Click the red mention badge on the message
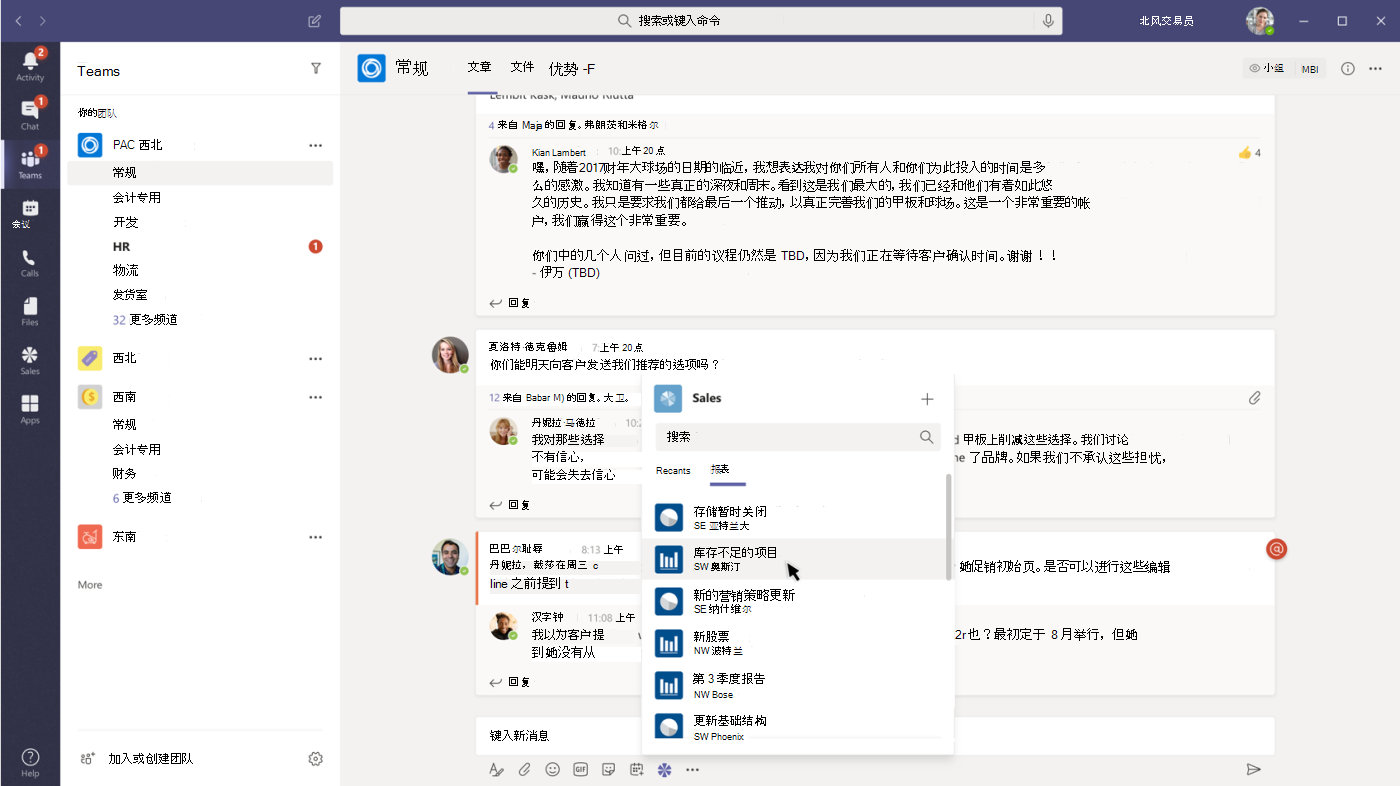This screenshot has width=1400, height=786. point(1276,548)
